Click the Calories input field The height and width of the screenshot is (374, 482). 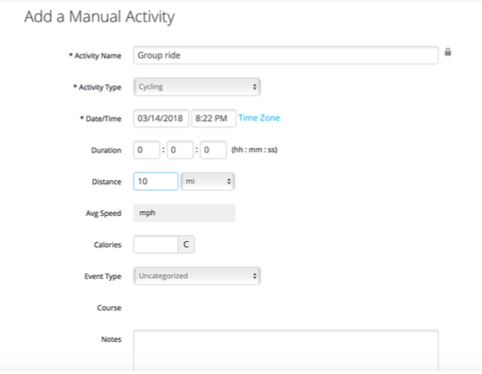[155, 244]
